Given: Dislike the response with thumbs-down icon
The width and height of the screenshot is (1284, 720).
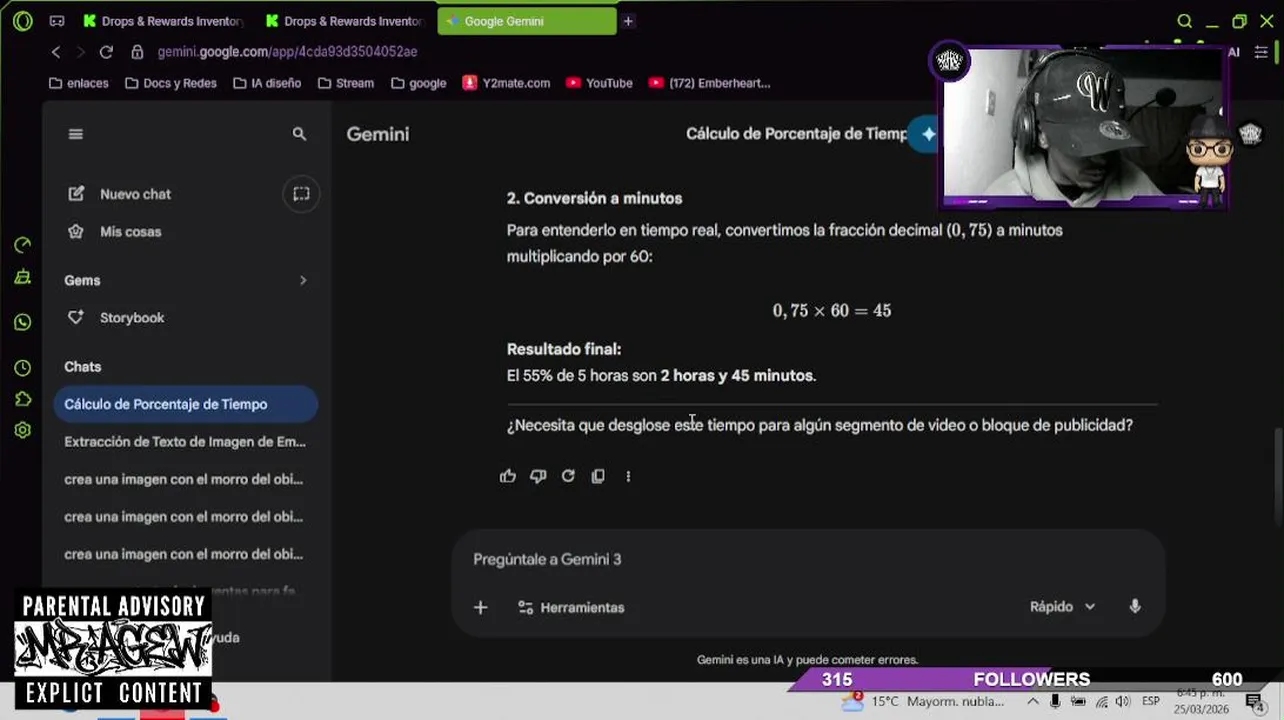Looking at the screenshot, I should click(538, 476).
